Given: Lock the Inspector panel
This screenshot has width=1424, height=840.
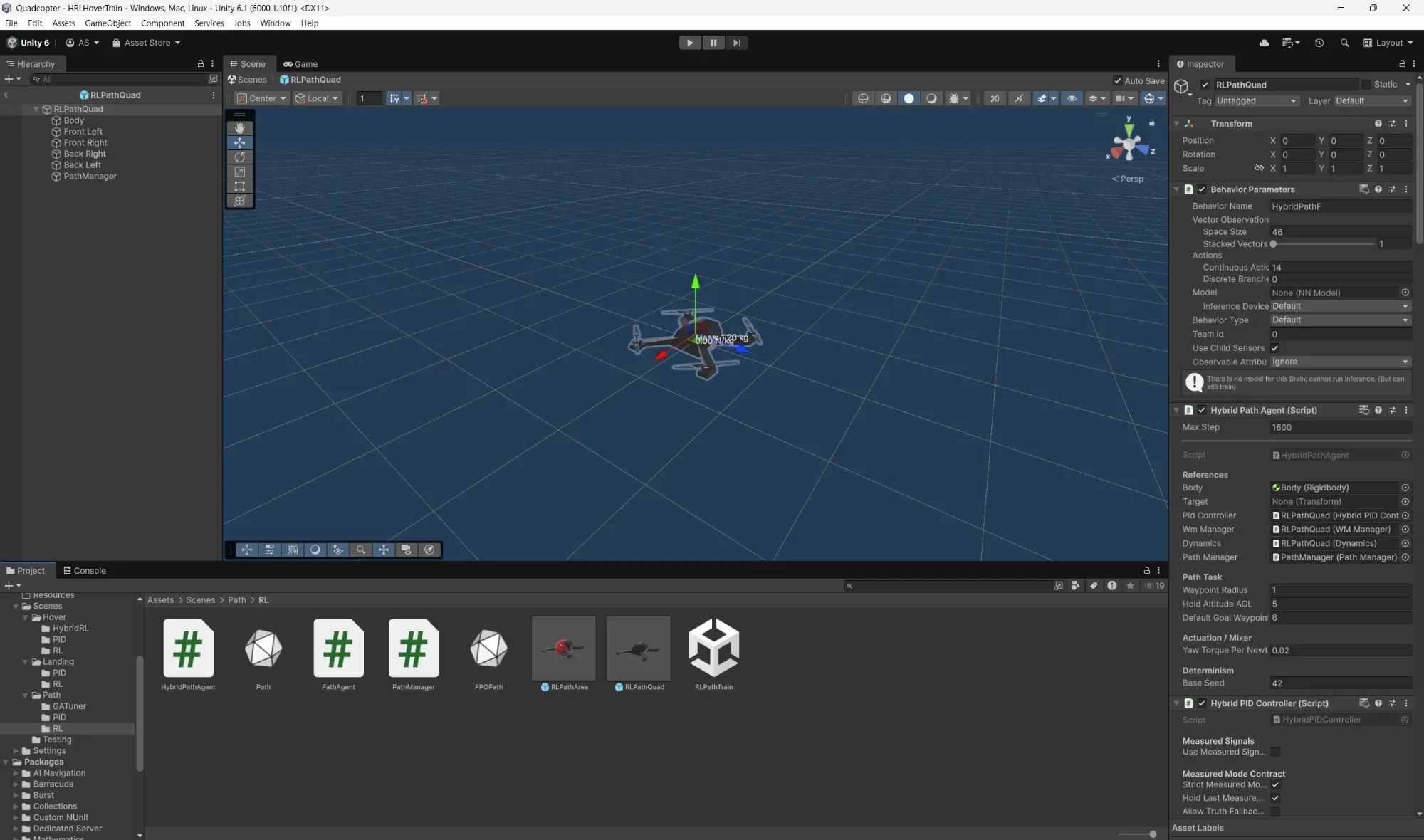Looking at the screenshot, I should point(1403,63).
